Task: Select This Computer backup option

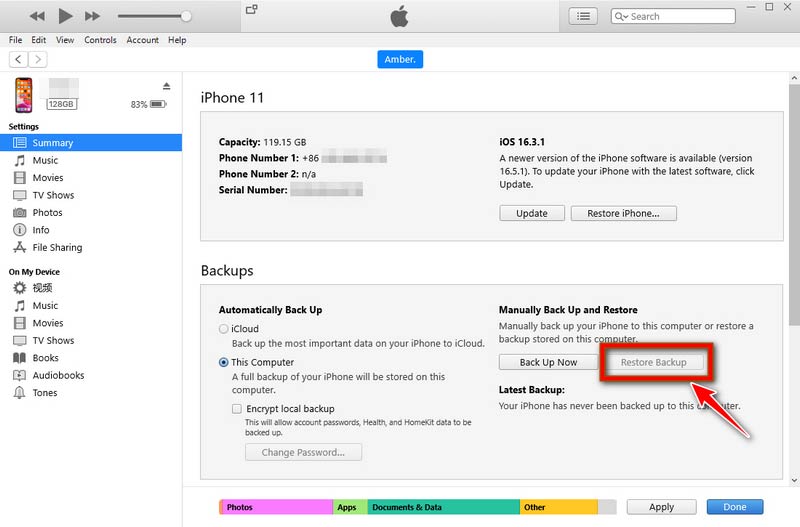Action: pyautogui.click(x=224, y=363)
